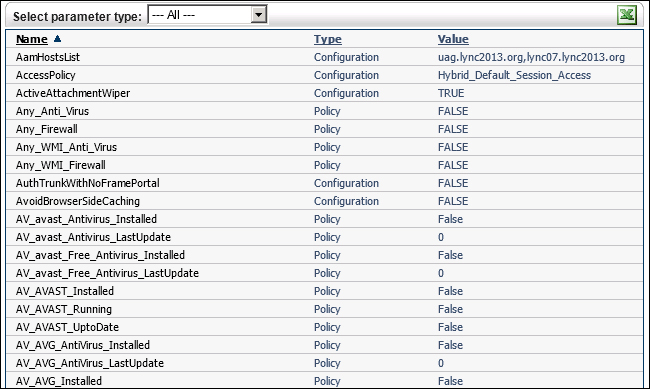Open the Select parameter type dropdown
This screenshot has height=389, width=650.
pos(207,15)
